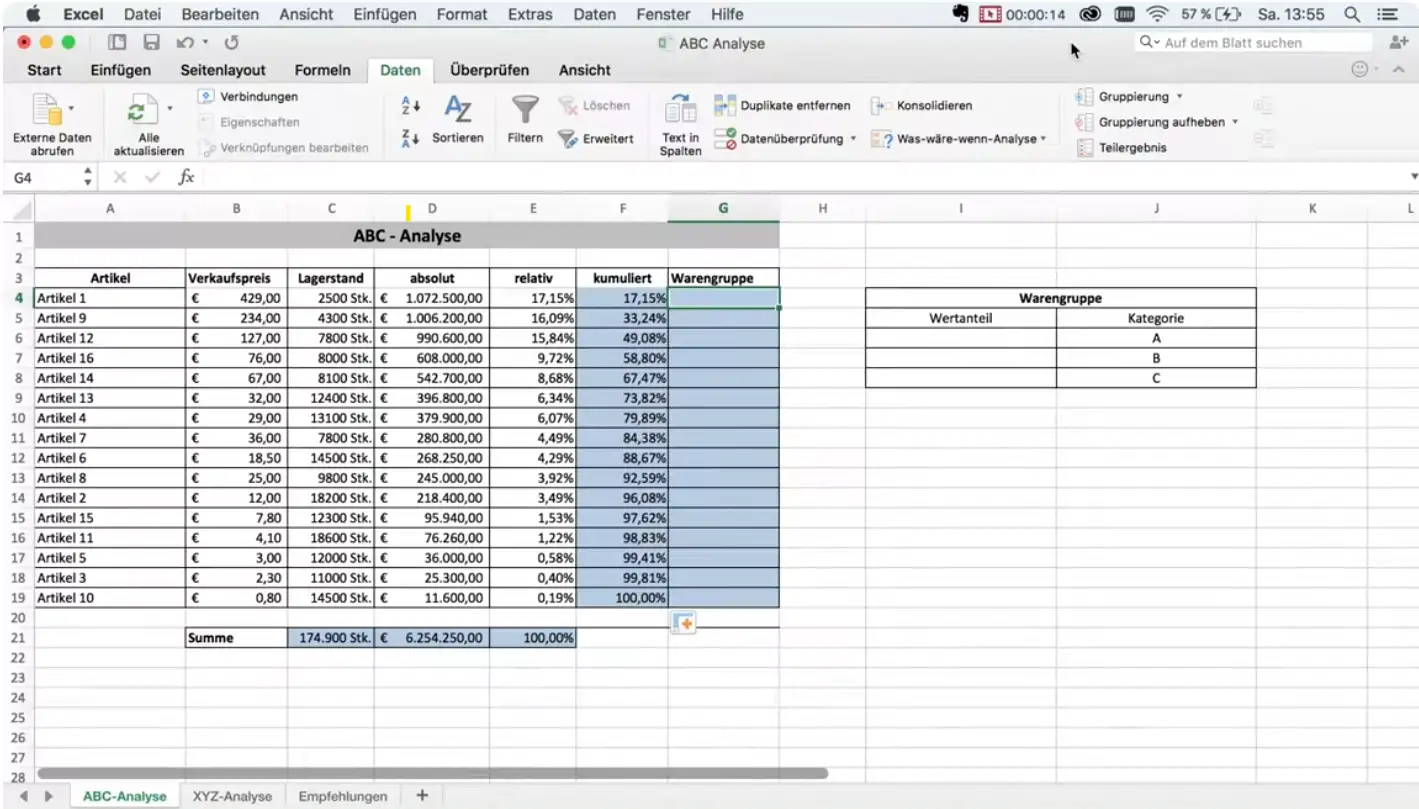
Task: Click the Sortieren icon in the ribbon
Action: [457, 110]
